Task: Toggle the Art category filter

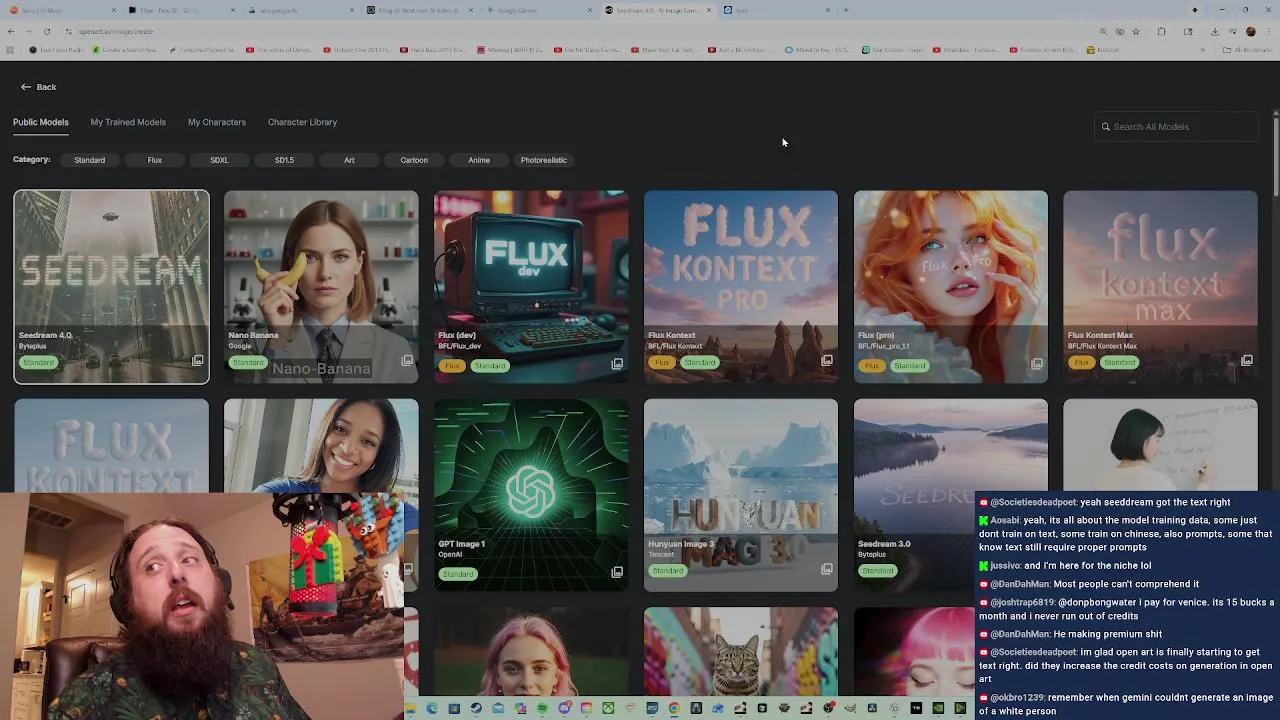Action: (349, 160)
